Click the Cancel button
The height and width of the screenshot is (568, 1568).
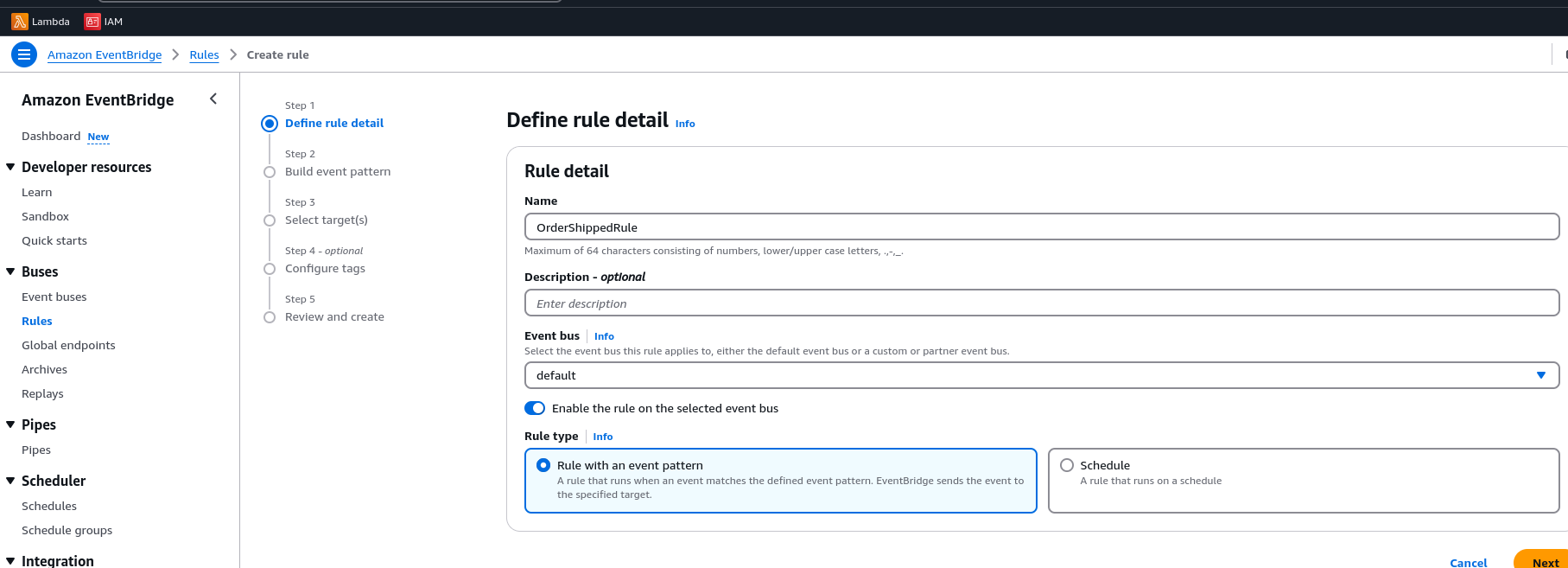pyautogui.click(x=1468, y=562)
